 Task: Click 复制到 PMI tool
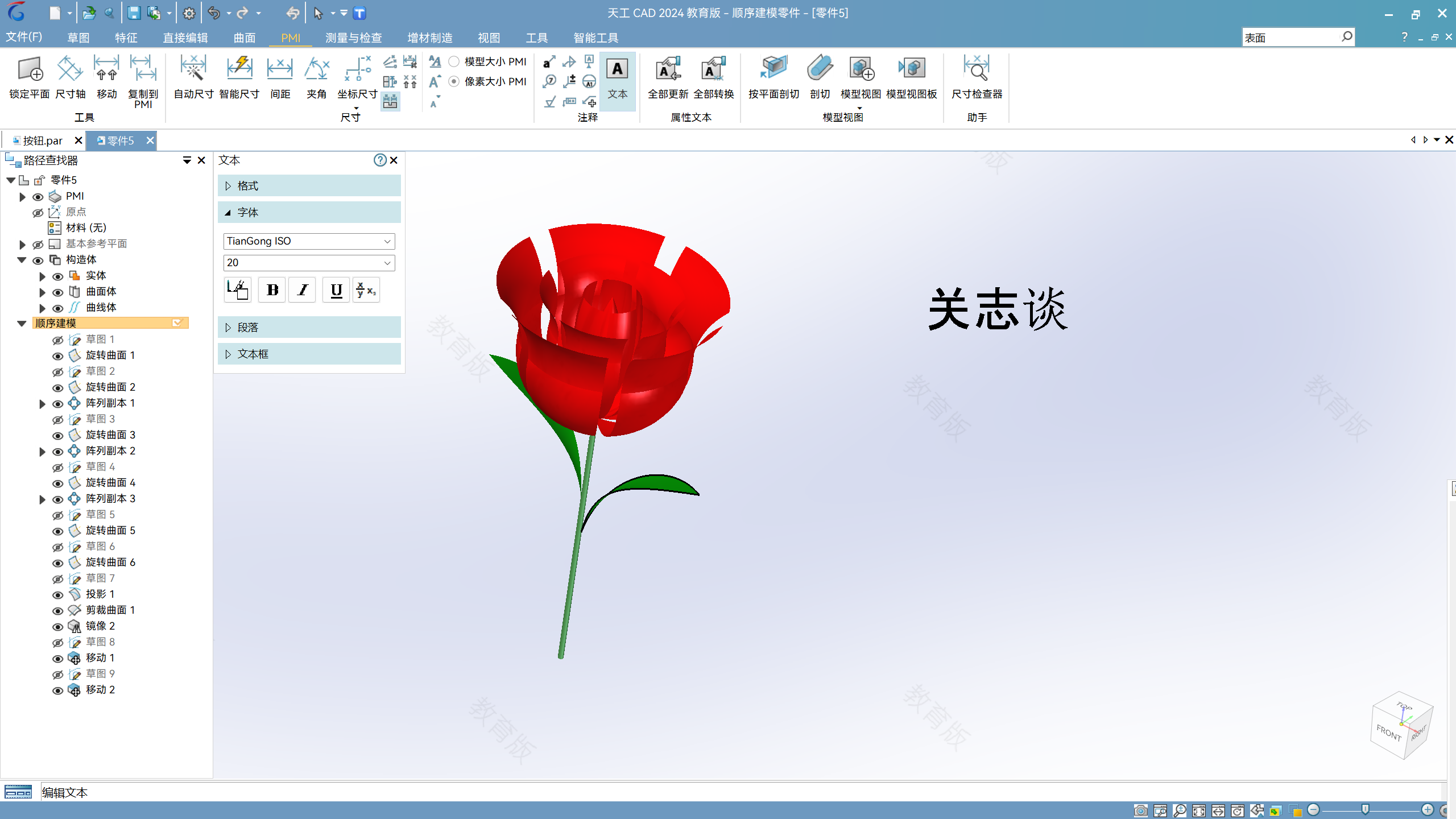[x=143, y=82]
